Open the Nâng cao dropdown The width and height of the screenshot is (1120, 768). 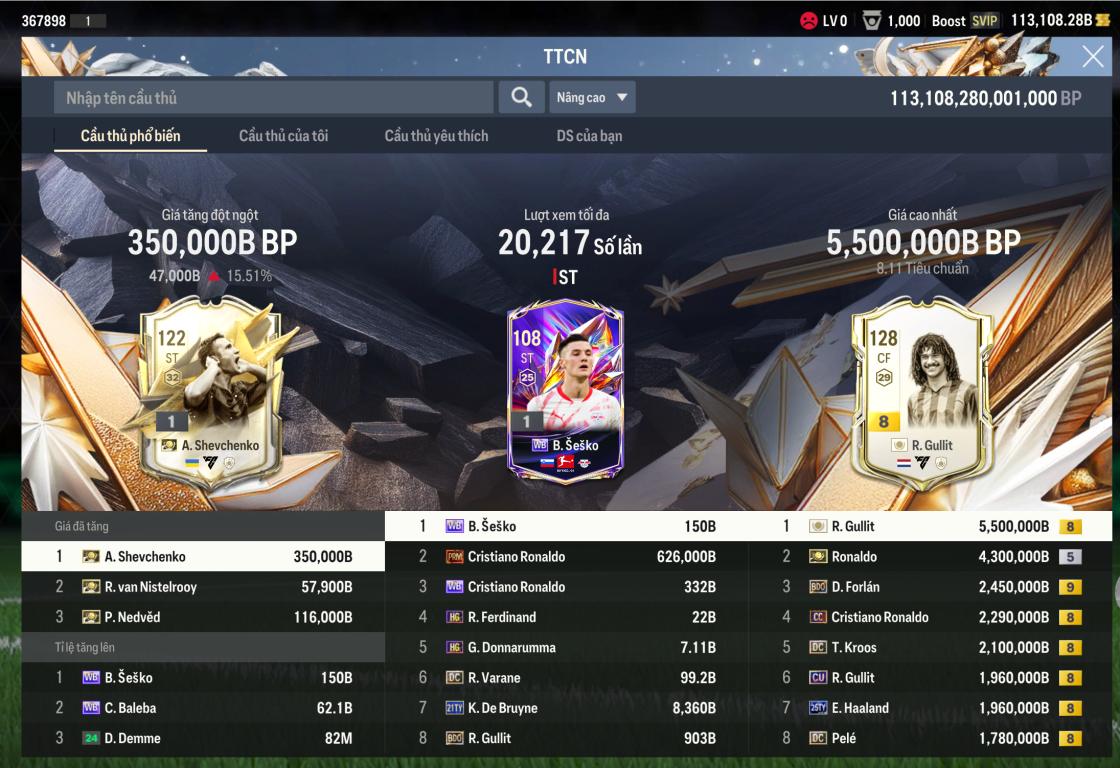coord(592,97)
